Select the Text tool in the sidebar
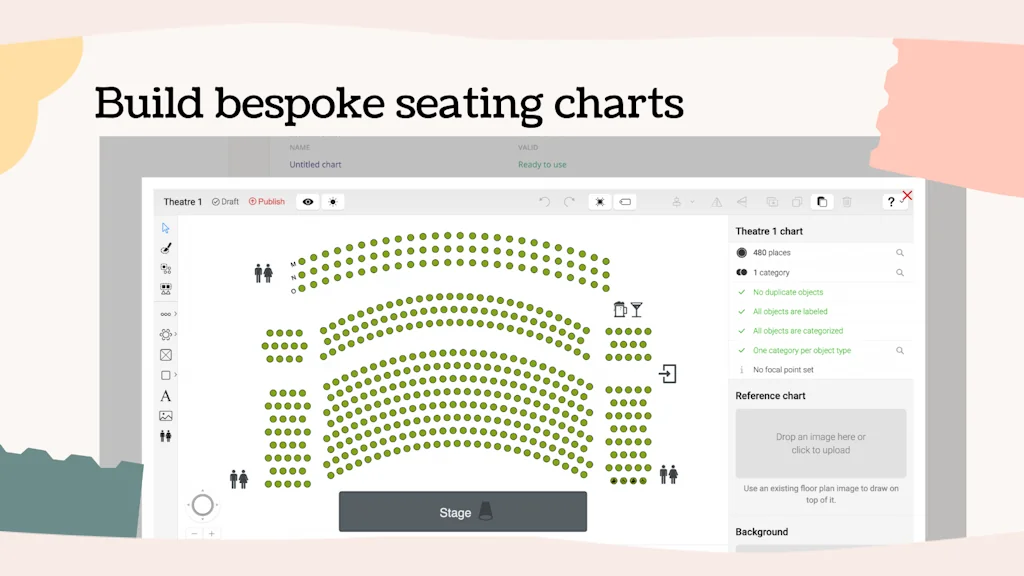1024x576 pixels. click(166, 397)
